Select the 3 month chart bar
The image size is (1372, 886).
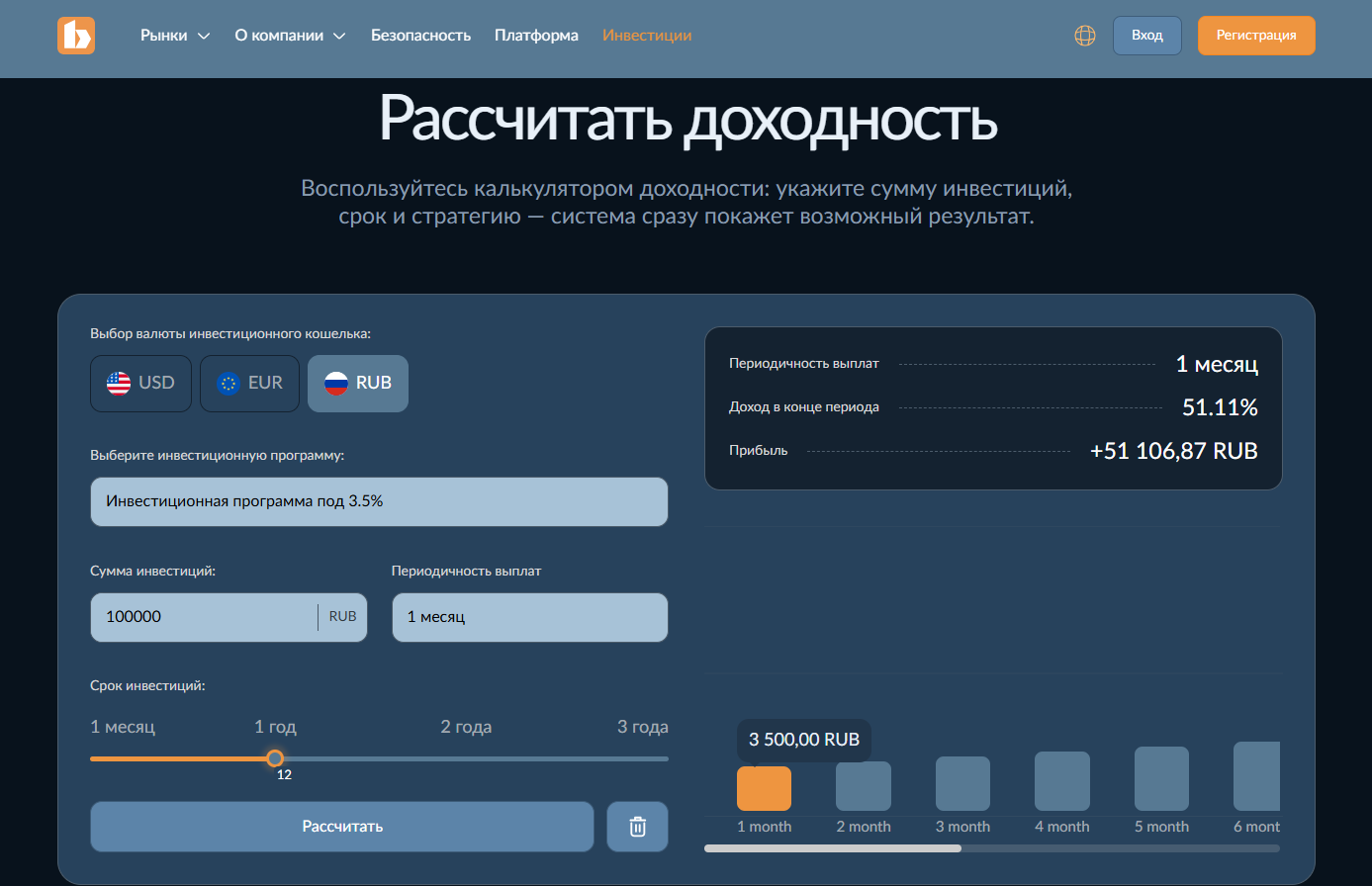click(x=962, y=783)
